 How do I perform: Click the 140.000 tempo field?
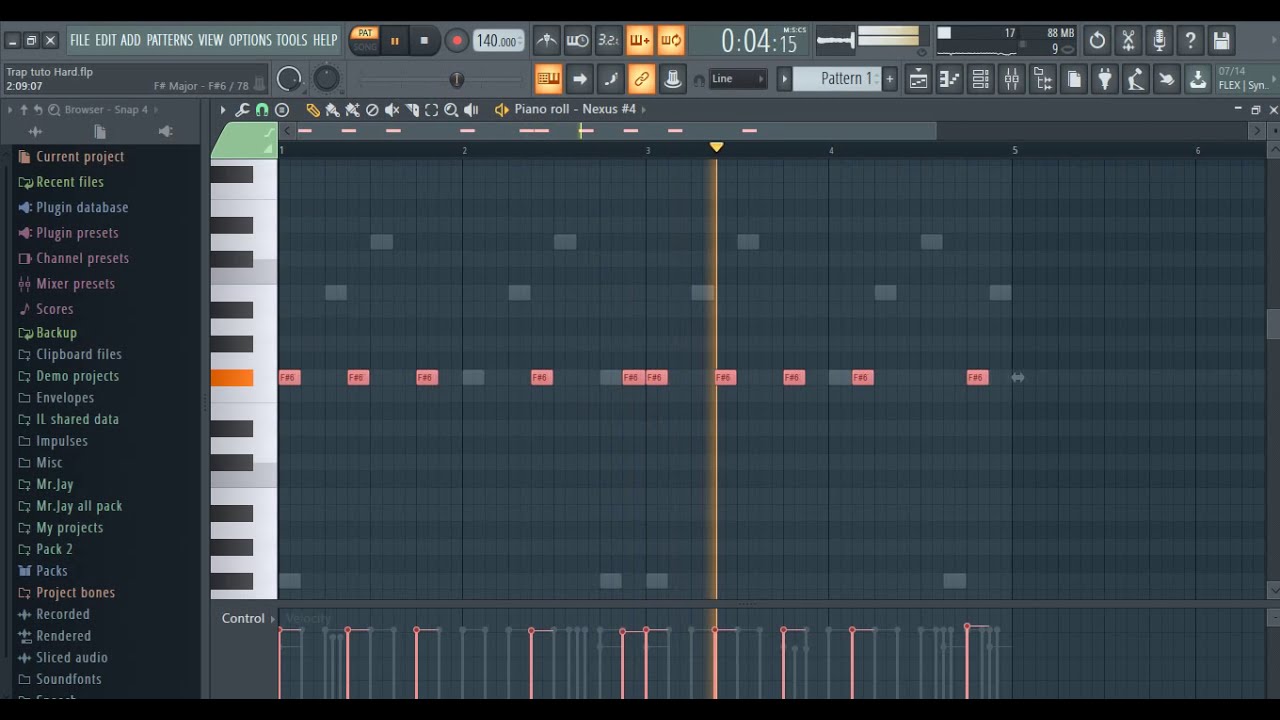(x=498, y=41)
